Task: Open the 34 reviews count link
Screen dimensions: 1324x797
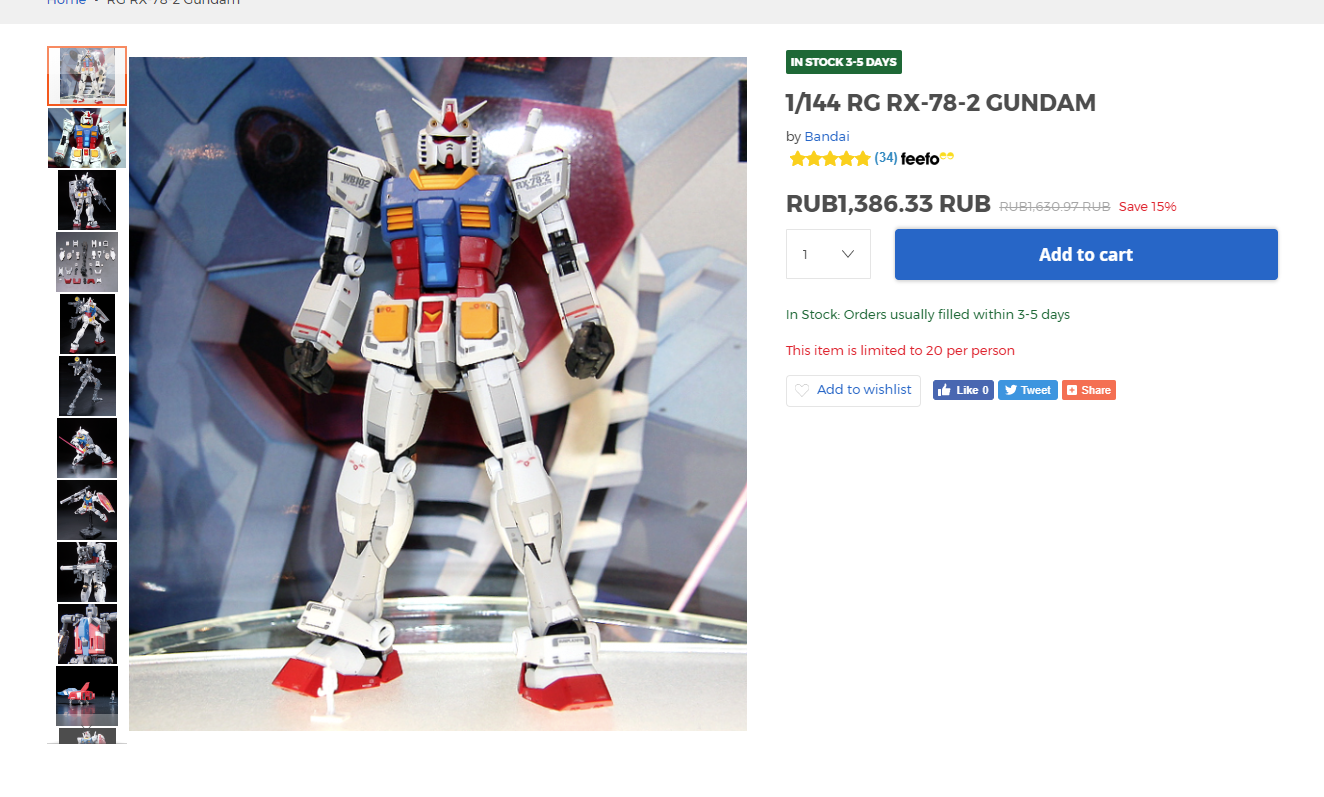Action: pyautogui.click(x=885, y=158)
